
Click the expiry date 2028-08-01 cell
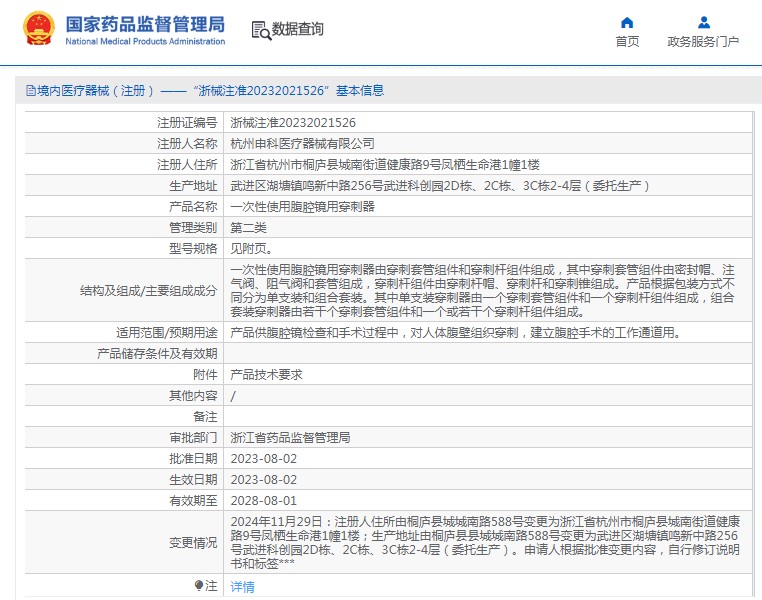point(264,500)
